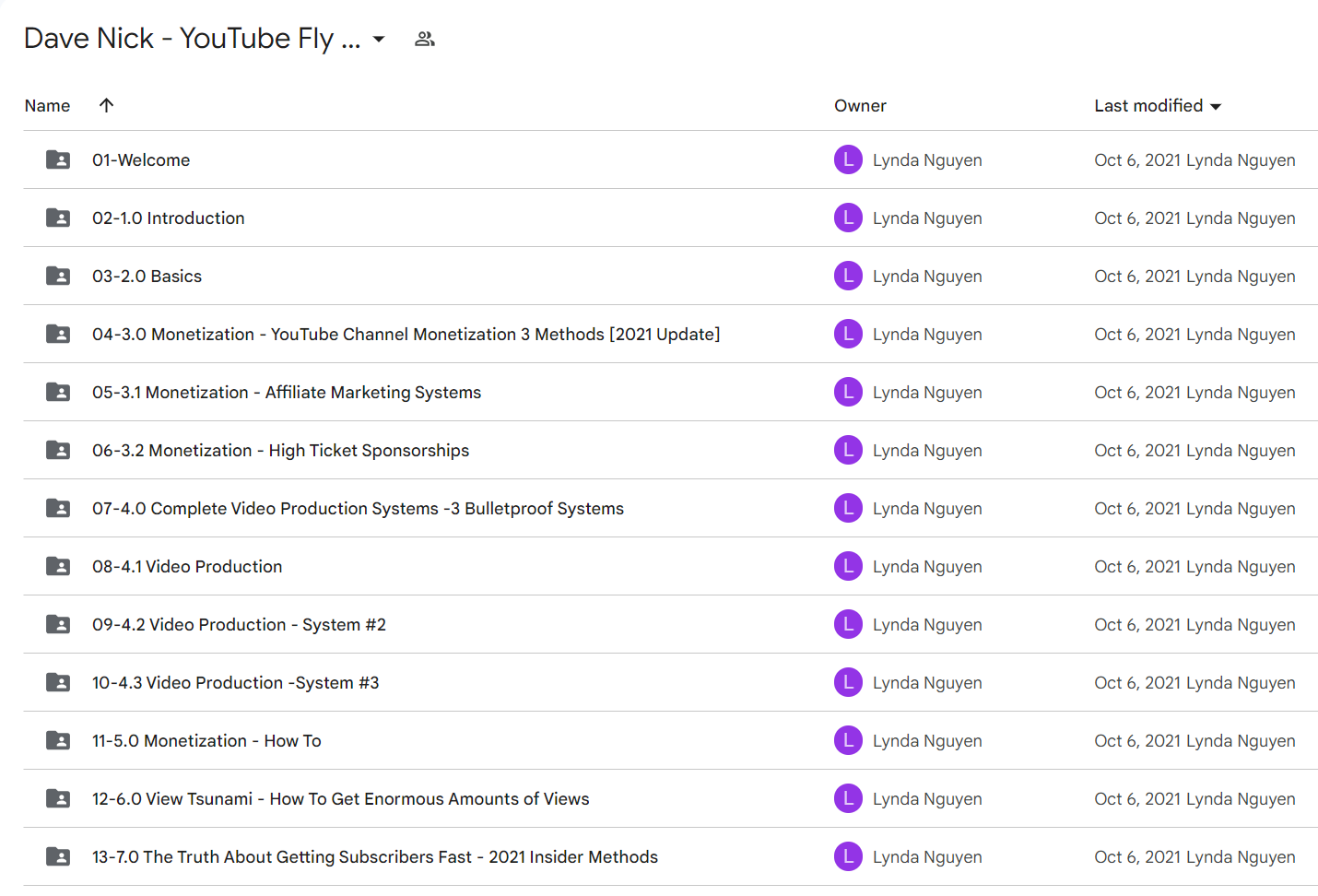Select the 01-Welcome shared folder icon
The width and height of the screenshot is (1318, 896).
[58, 159]
